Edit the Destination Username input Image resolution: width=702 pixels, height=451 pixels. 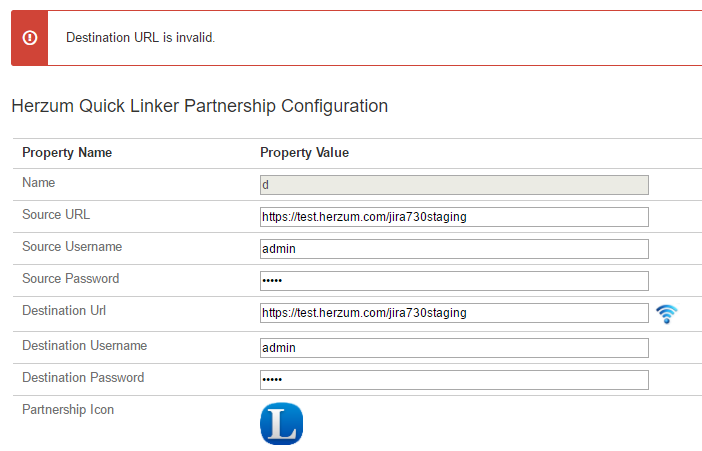click(454, 348)
